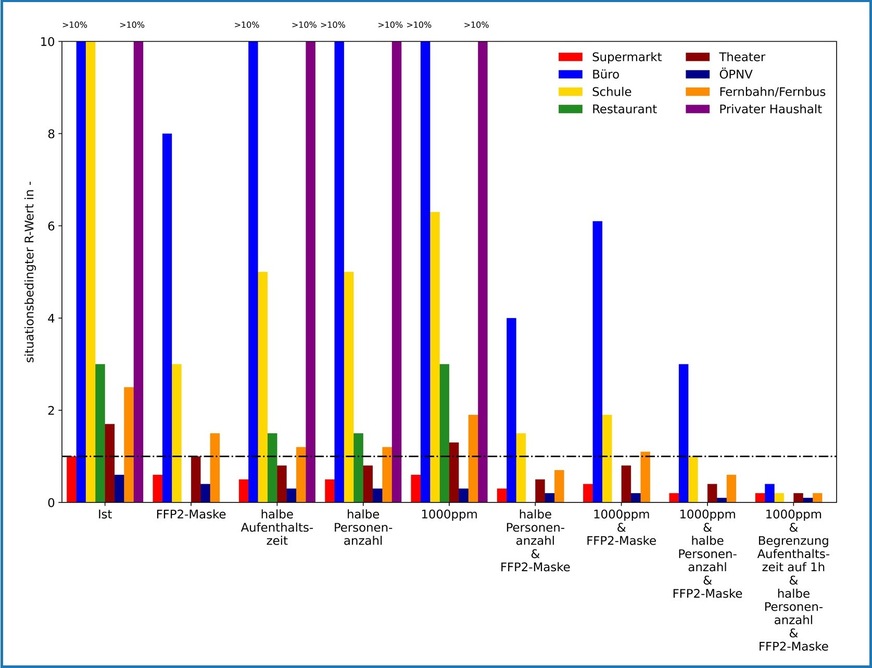Click the y-axis tick label '6'

tap(51, 226)
